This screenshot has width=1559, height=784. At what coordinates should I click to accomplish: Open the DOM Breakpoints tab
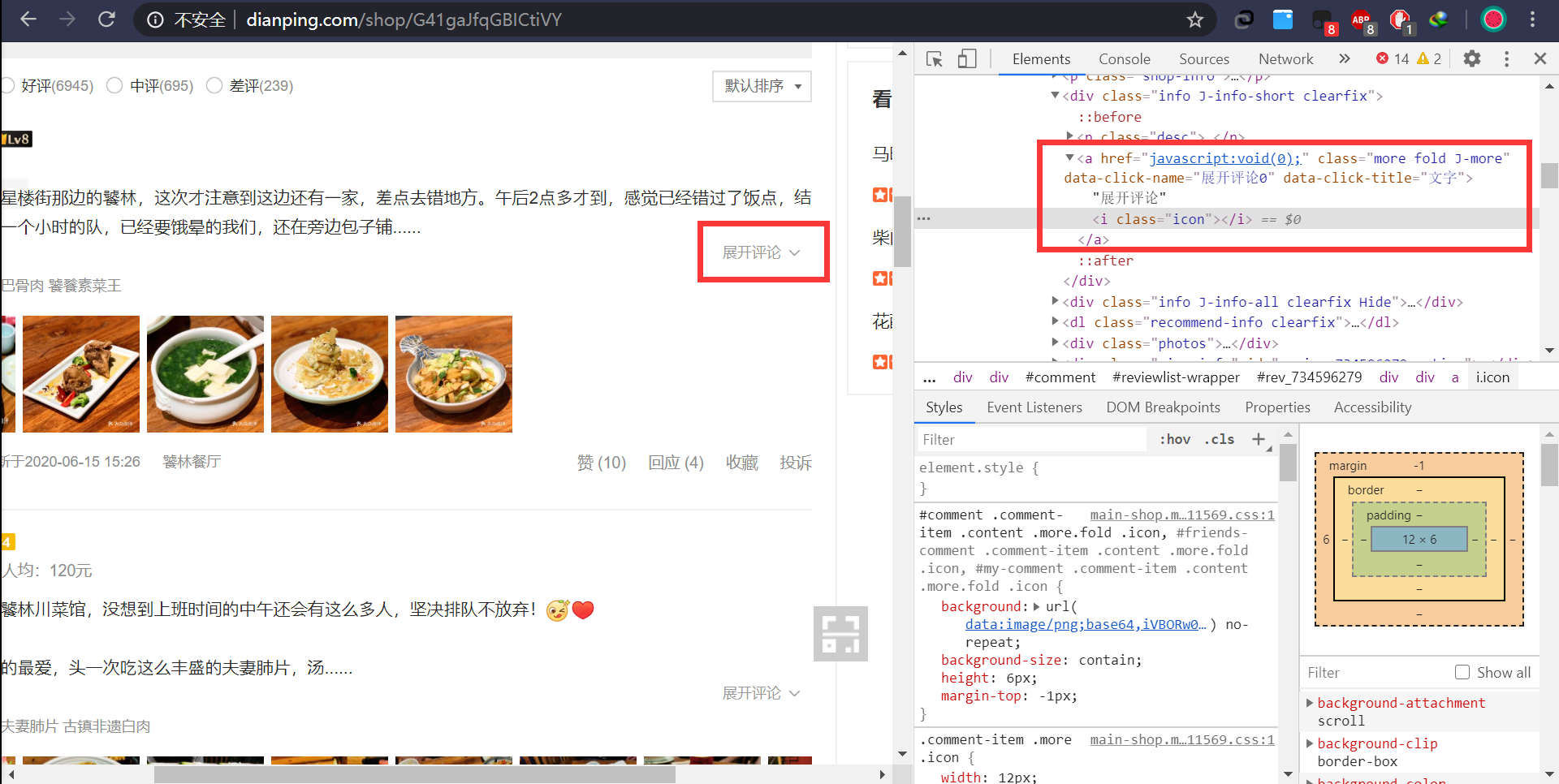(1163, 407)
